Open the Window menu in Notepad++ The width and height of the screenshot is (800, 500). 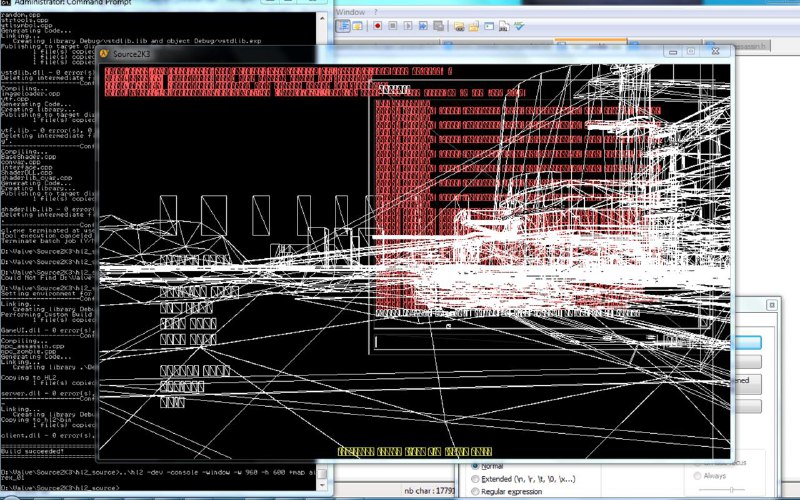[x=350, y=12]
